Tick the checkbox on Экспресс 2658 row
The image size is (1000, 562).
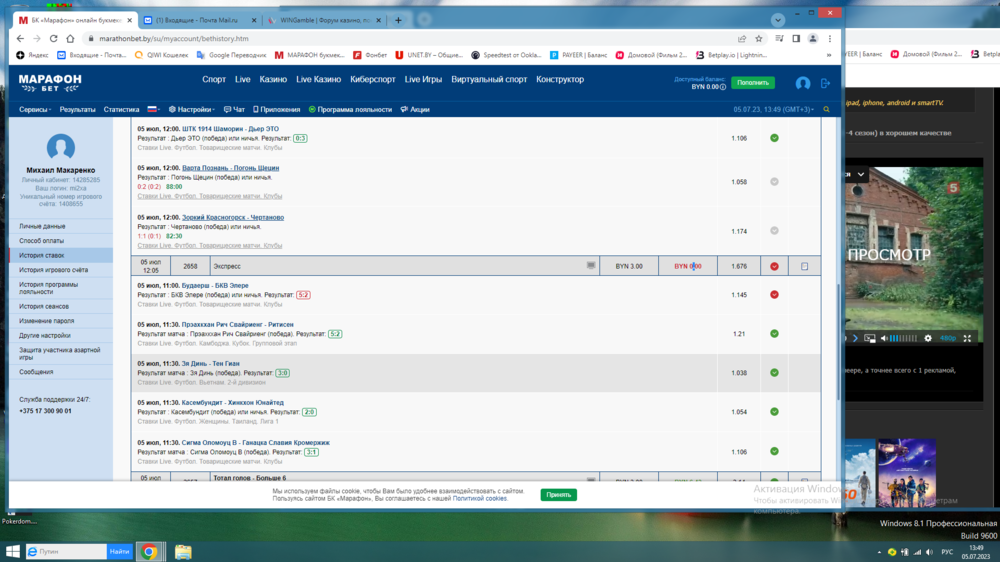point(804,267)
